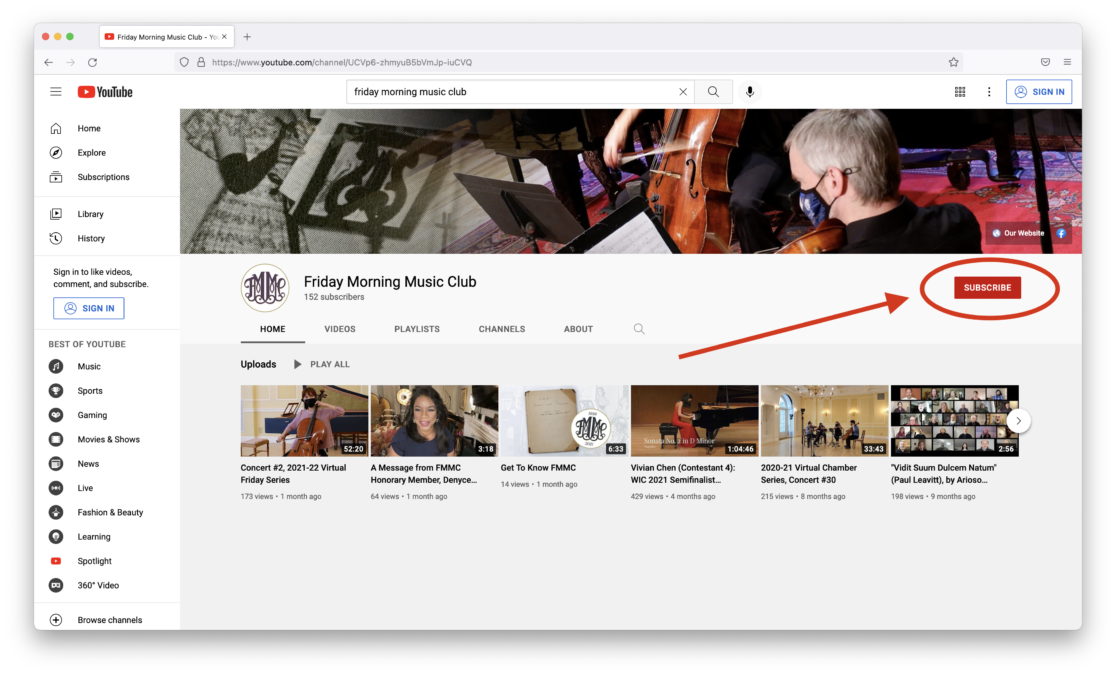Click Sign In button in header

click(x=1039, y=92)
